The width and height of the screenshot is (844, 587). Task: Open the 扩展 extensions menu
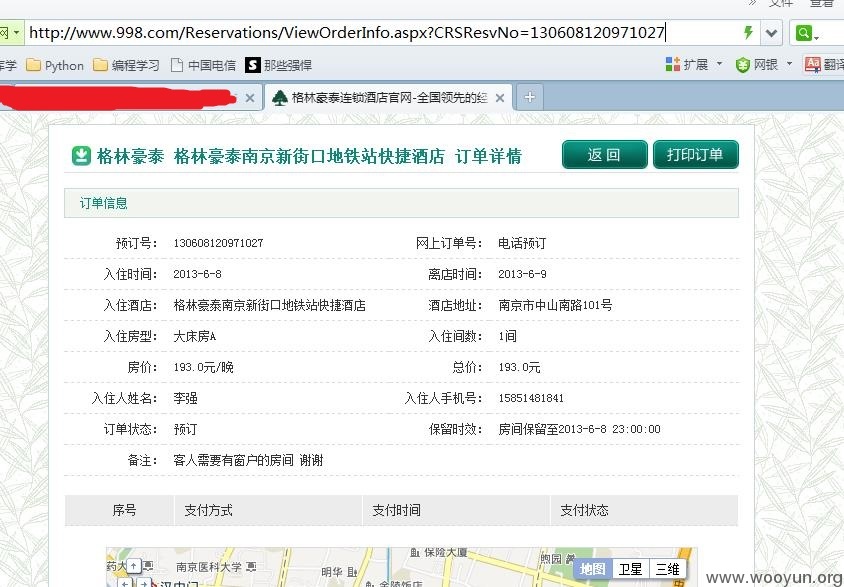click(693, 65)
